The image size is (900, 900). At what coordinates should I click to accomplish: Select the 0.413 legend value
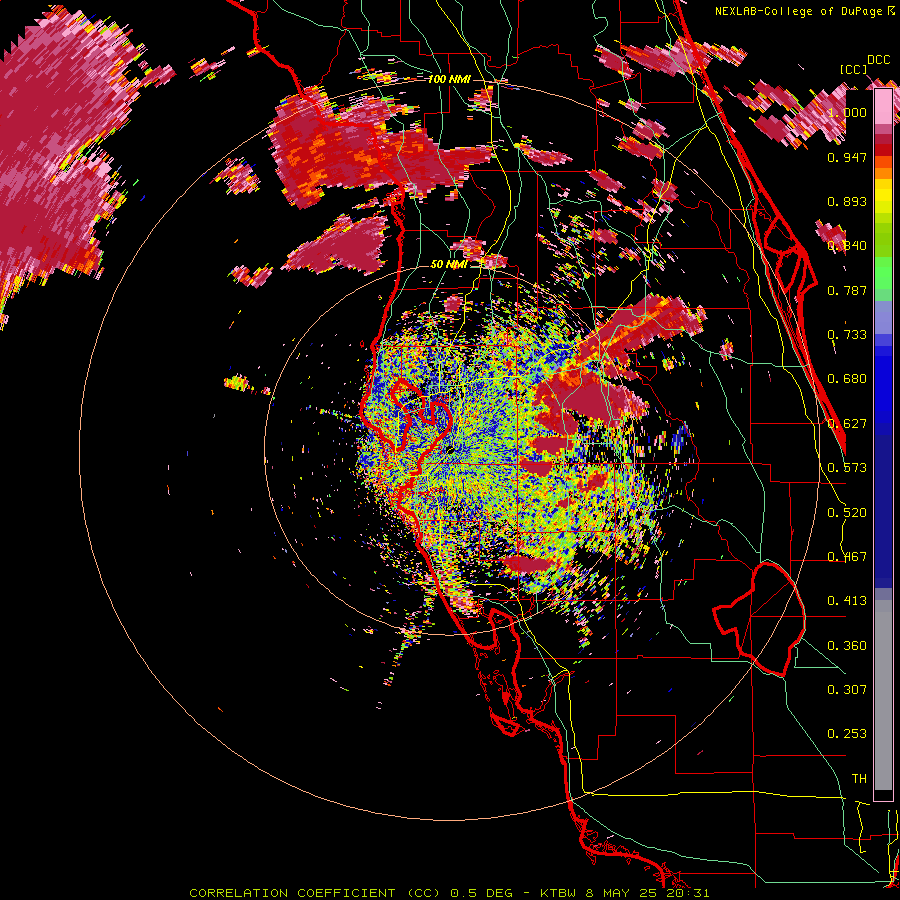(x=847, y=601)
